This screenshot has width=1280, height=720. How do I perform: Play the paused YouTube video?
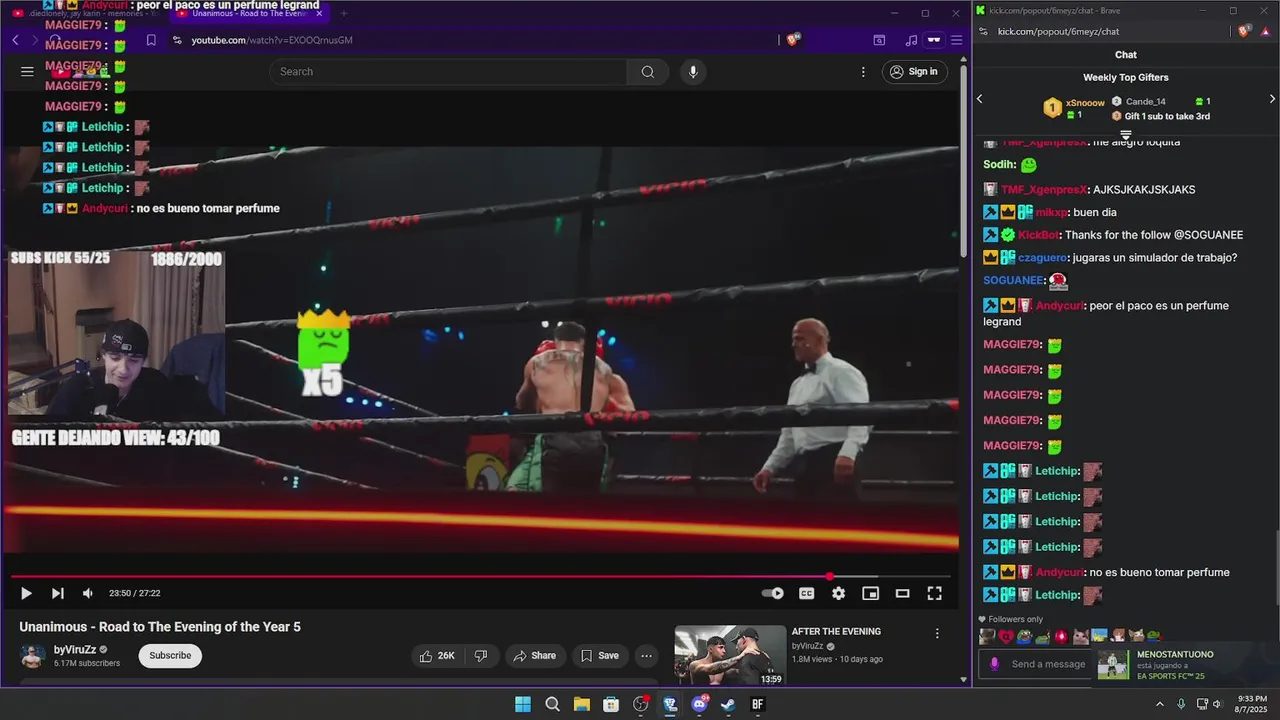26,593
